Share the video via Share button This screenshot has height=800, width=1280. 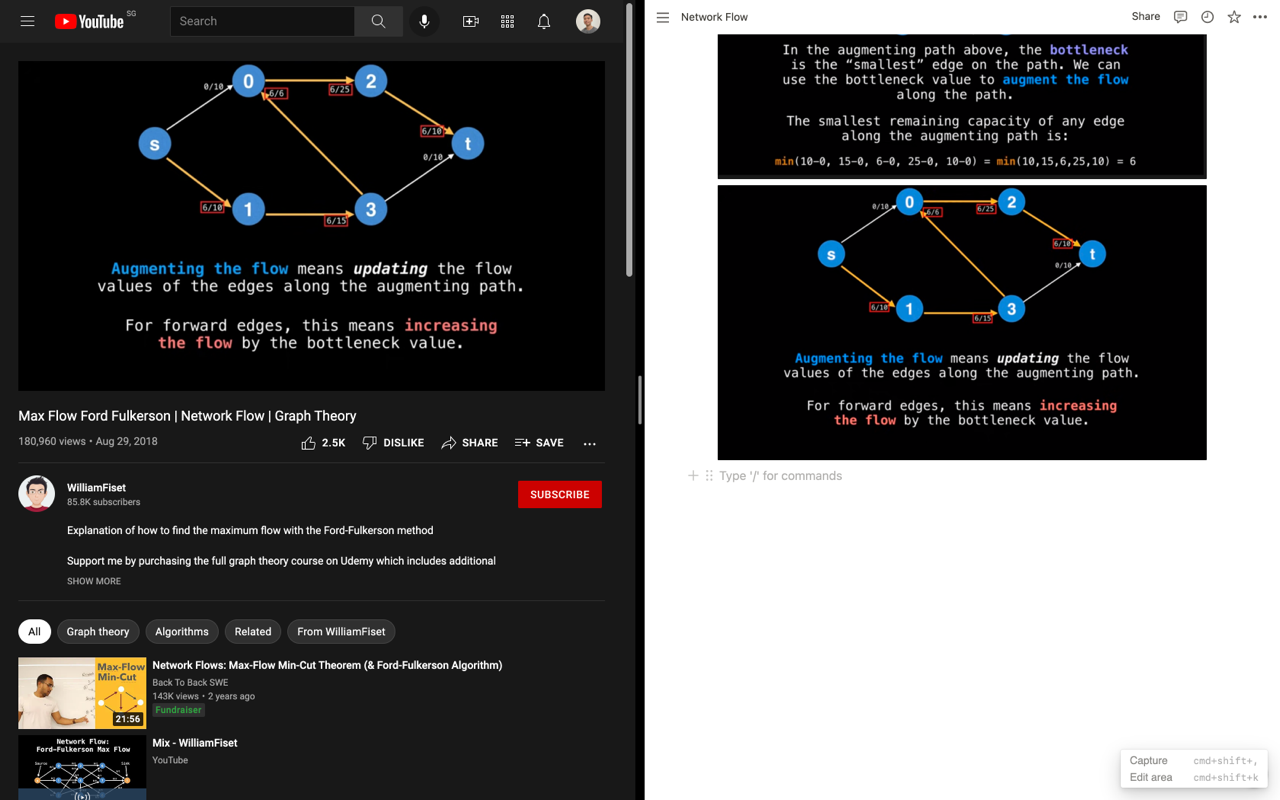click(469, 443)
